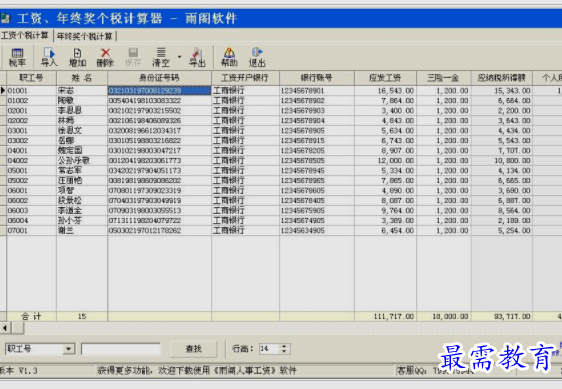The width and height of the screenshot is (562, 389).
Task: Click salary cell 12,000.00
Action: [385, 161]
